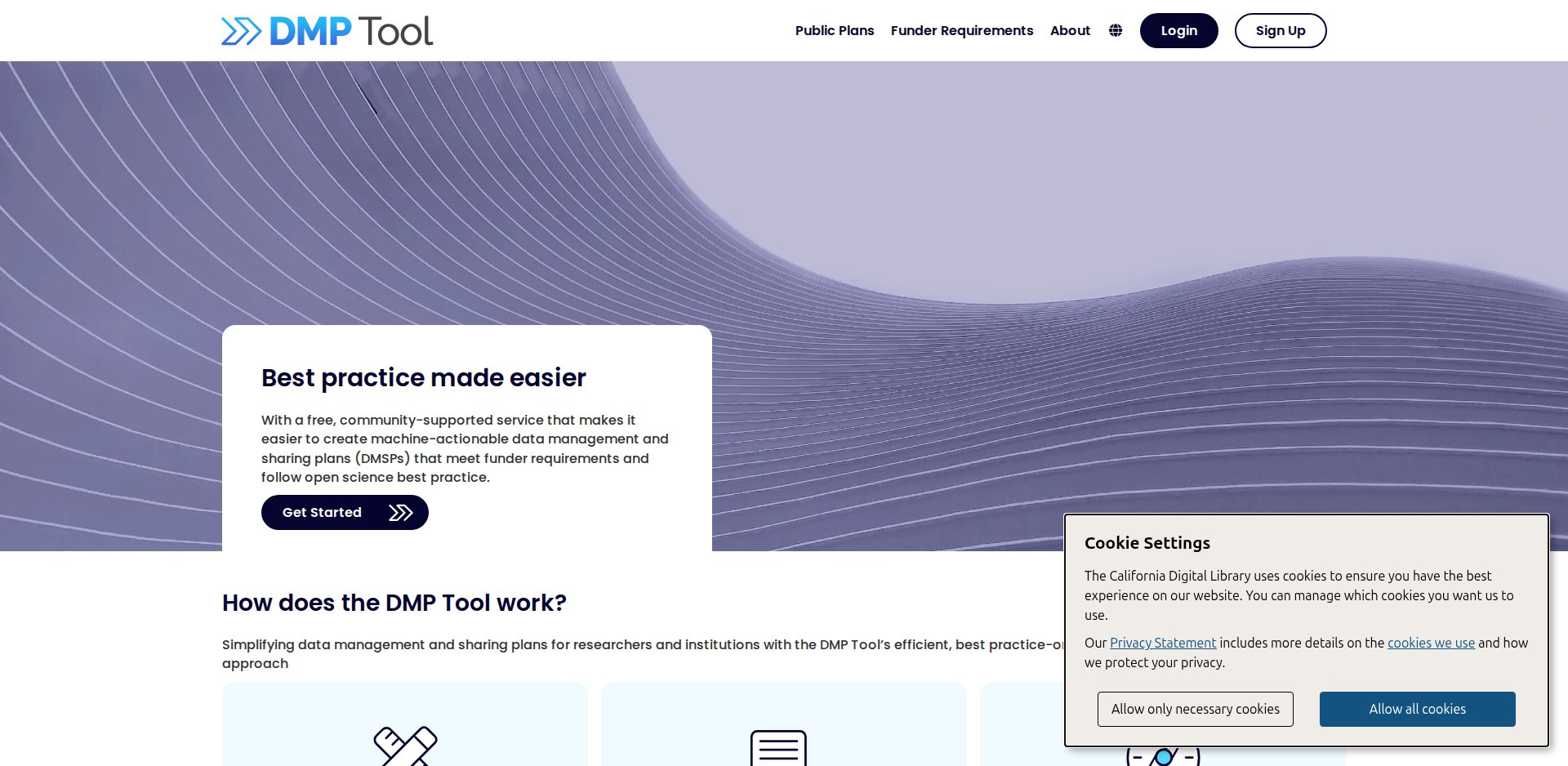Open the About menu item
The width and height of the screenshot is (1568, 766).
pyautogui.click(x=1070, y=30)
